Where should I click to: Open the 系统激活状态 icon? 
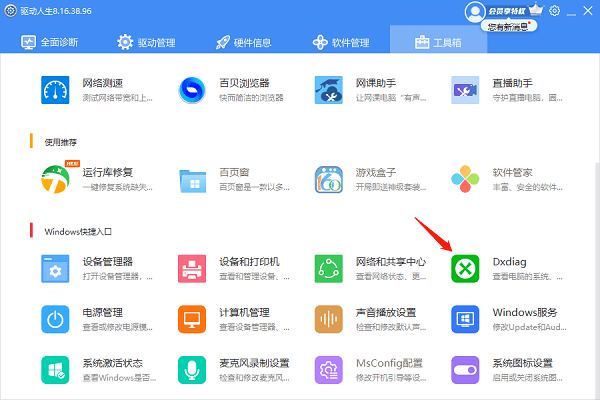[55, 370]
